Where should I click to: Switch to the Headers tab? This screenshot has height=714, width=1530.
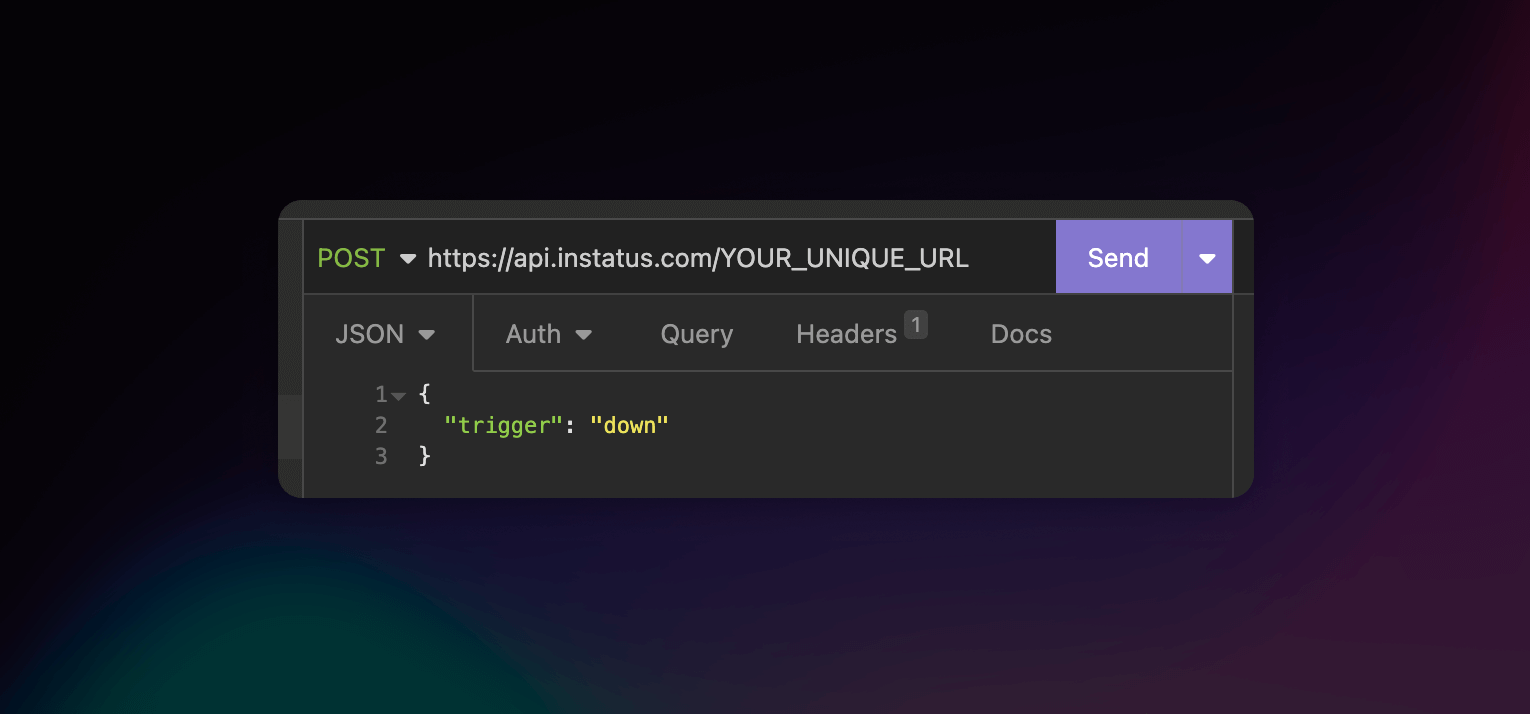pos(846,334)
